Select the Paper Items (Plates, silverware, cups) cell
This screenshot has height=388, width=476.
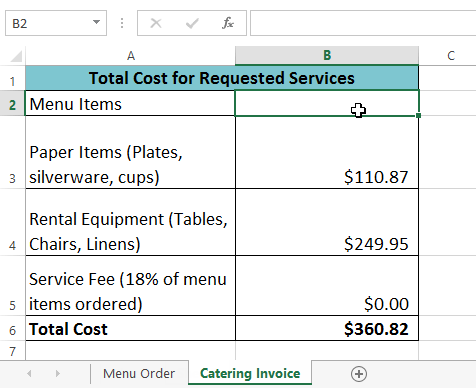[130, 152]
